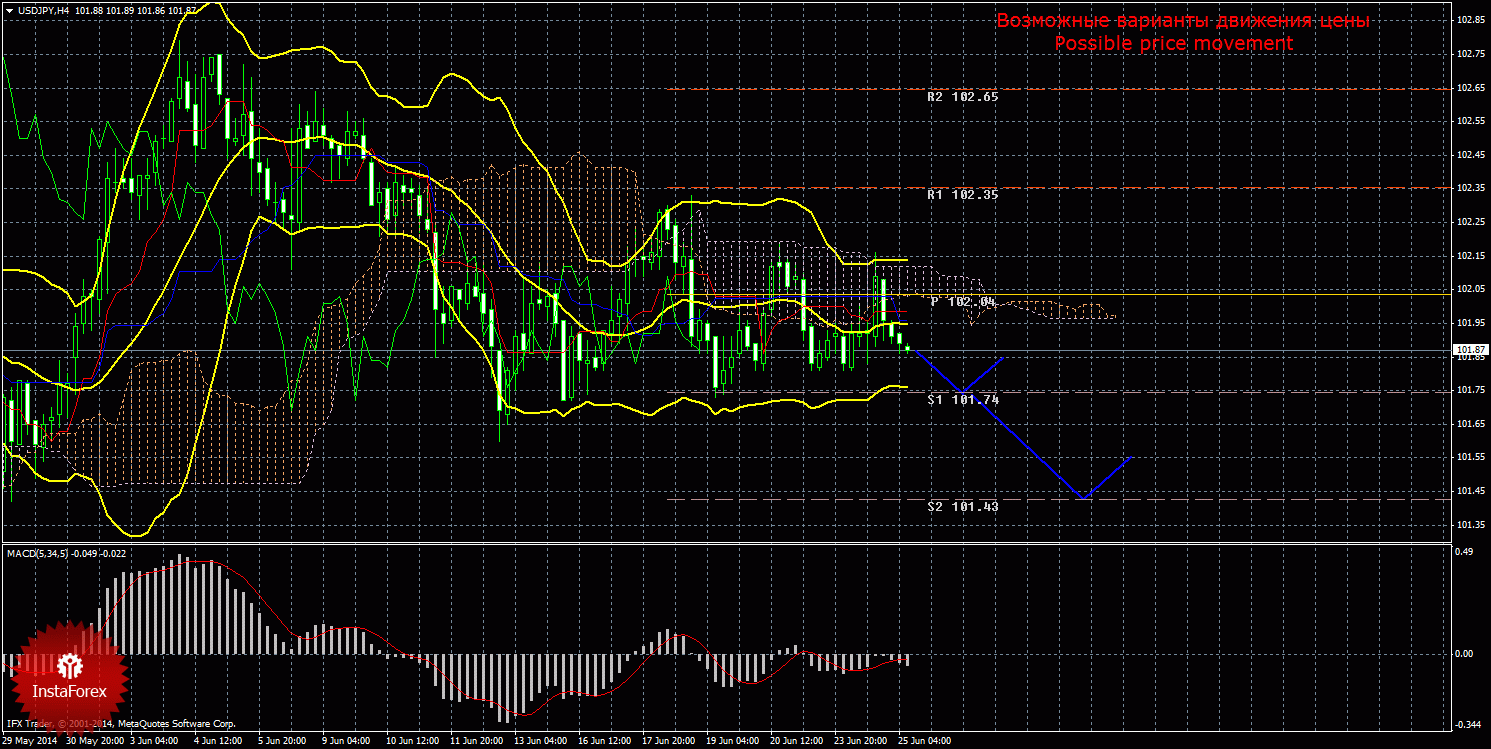
Task: Click the S2 101.43 support label
Action: 962,507
